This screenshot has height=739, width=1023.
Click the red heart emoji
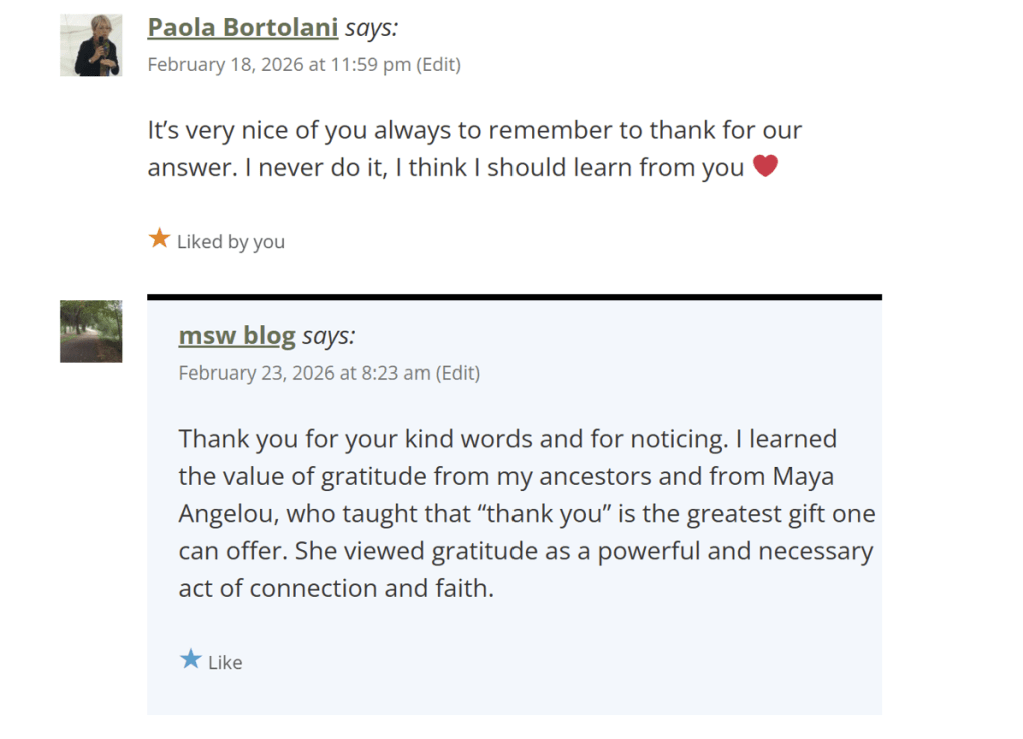pyautogui.click(x=765, y=167)
